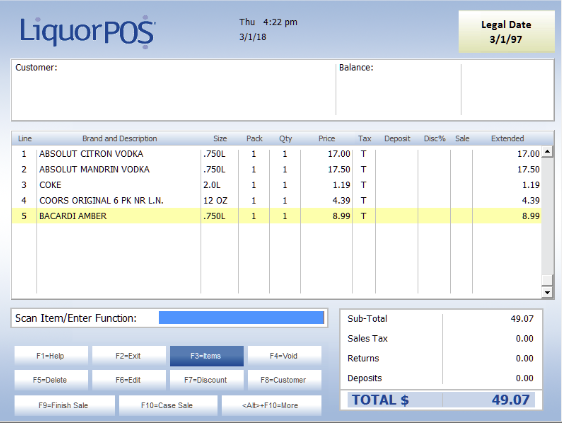The width and height of the screenshot is (562, 423).
Task: Click the 4.39 extended amount for Coors
Action: pos(531,200)
